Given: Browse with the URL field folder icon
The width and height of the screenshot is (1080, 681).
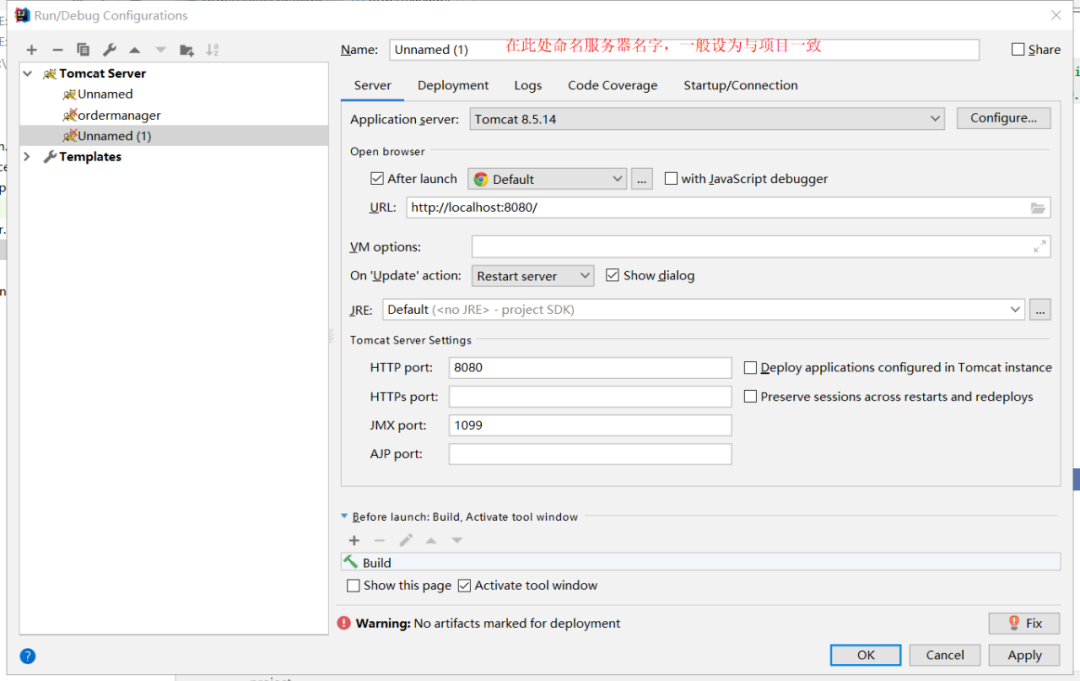Looking at the screenshot, I should coord(1038,208).
